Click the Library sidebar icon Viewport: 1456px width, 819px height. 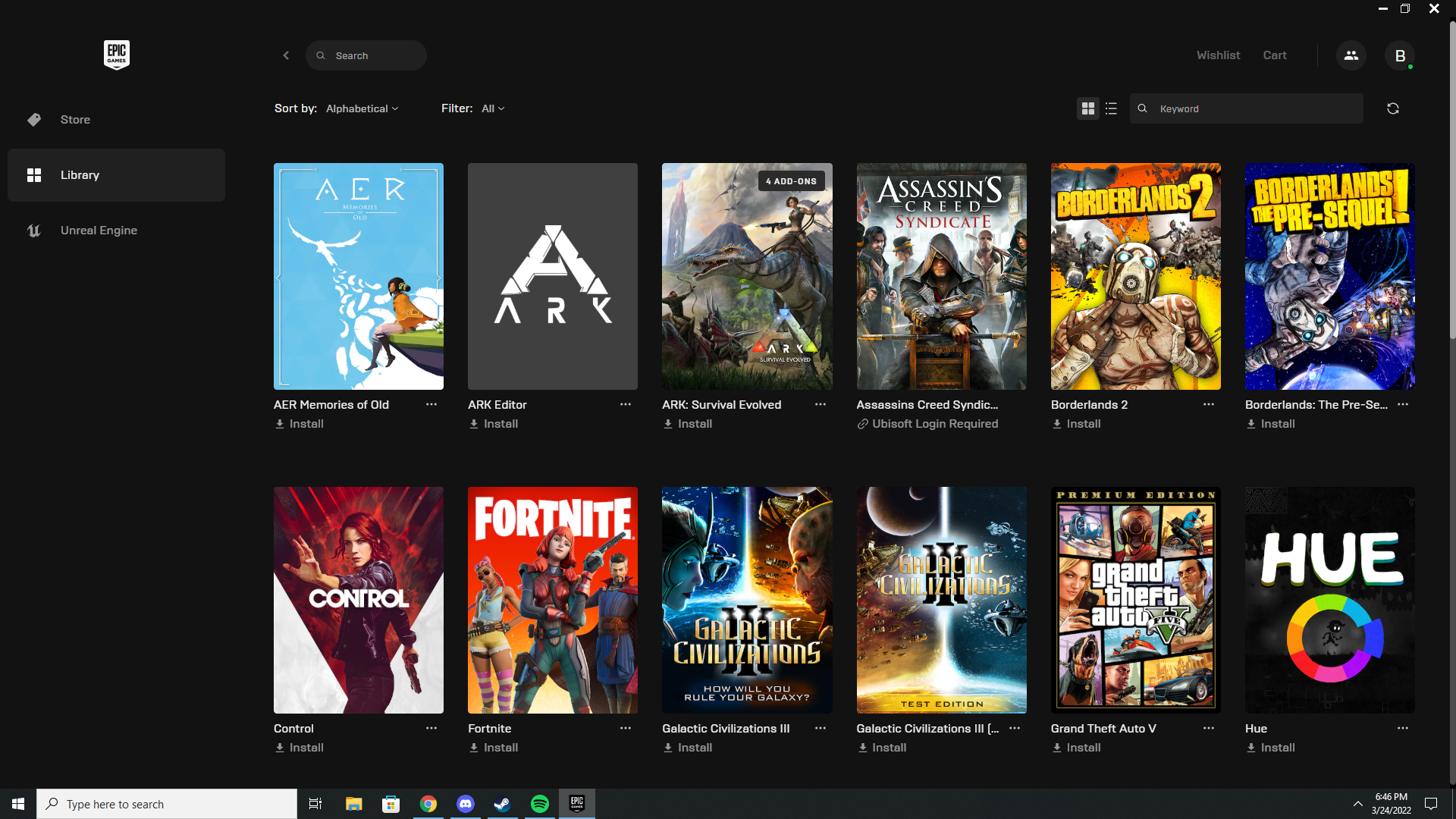pyautogui.click(x=33, y=174)
